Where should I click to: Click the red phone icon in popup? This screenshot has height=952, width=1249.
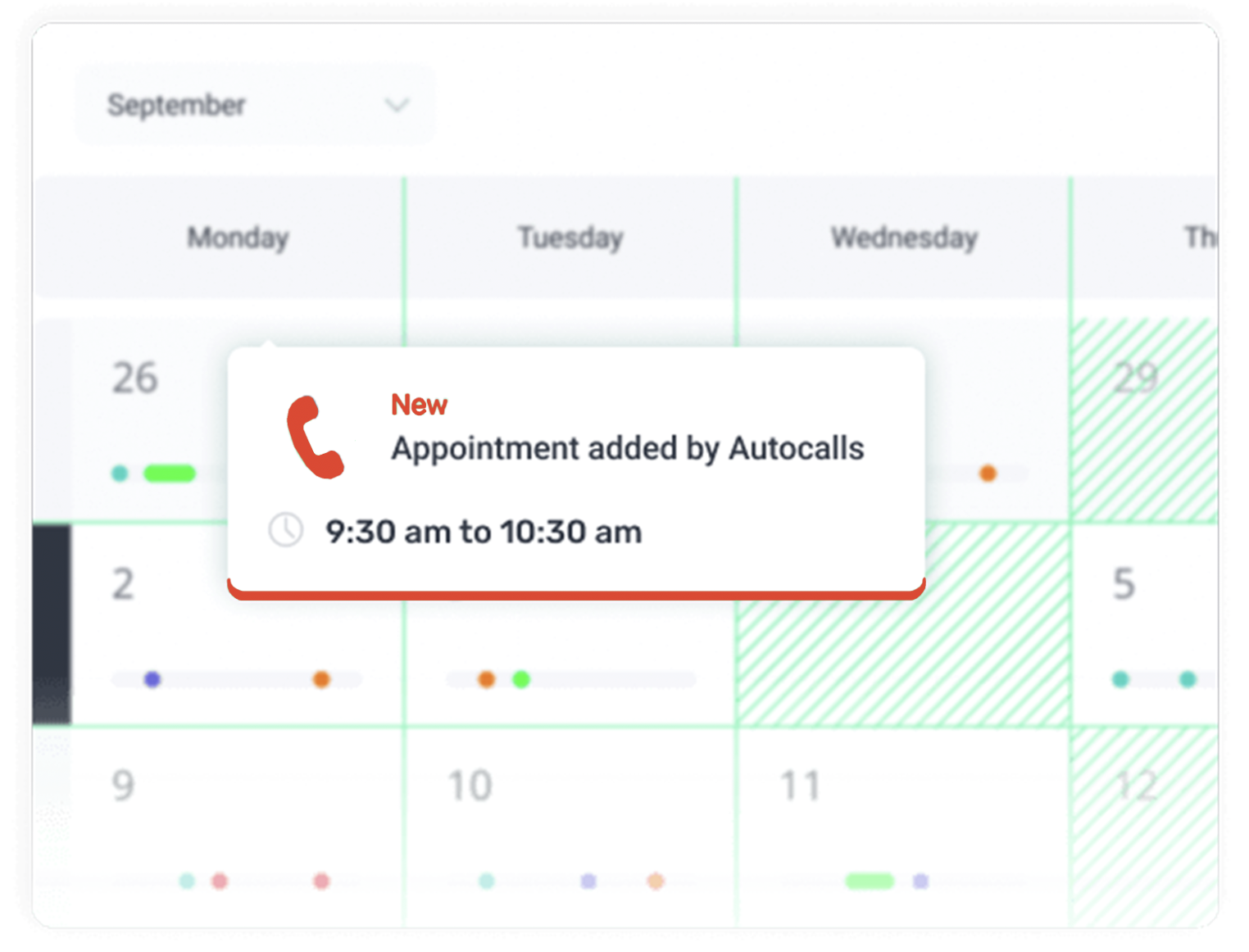coord(315,437)
